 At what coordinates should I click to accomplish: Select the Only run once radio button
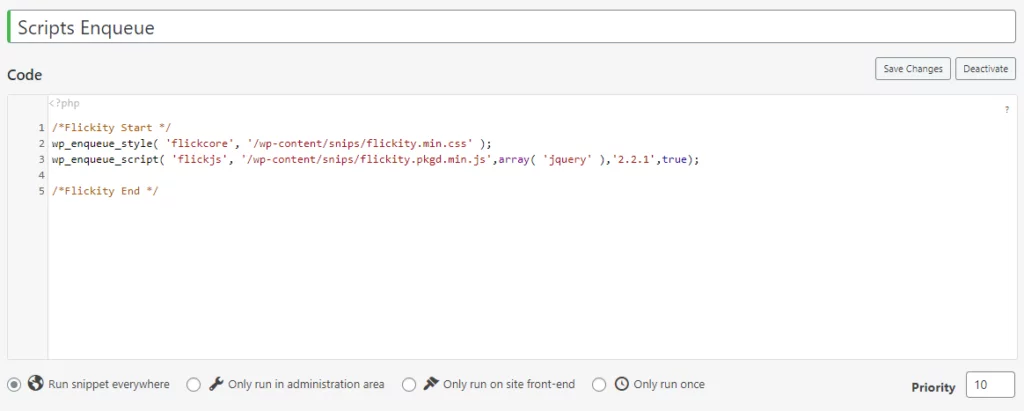click(x=599, y=385)
